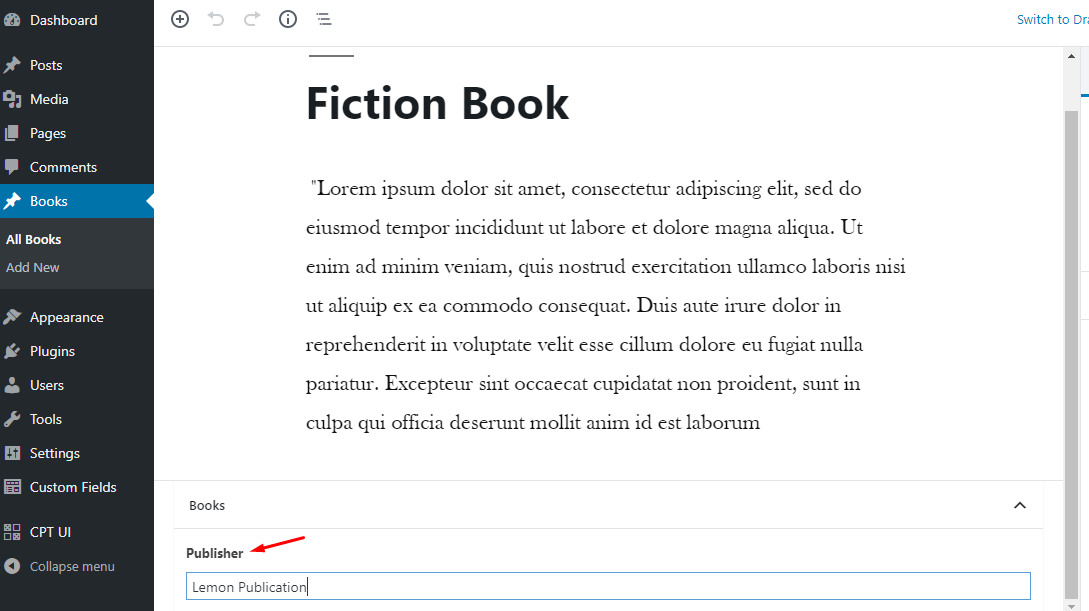Click the Pages icon in sidebar
The width and height of the screenshot is (1089, 611).
coord(12,133)
